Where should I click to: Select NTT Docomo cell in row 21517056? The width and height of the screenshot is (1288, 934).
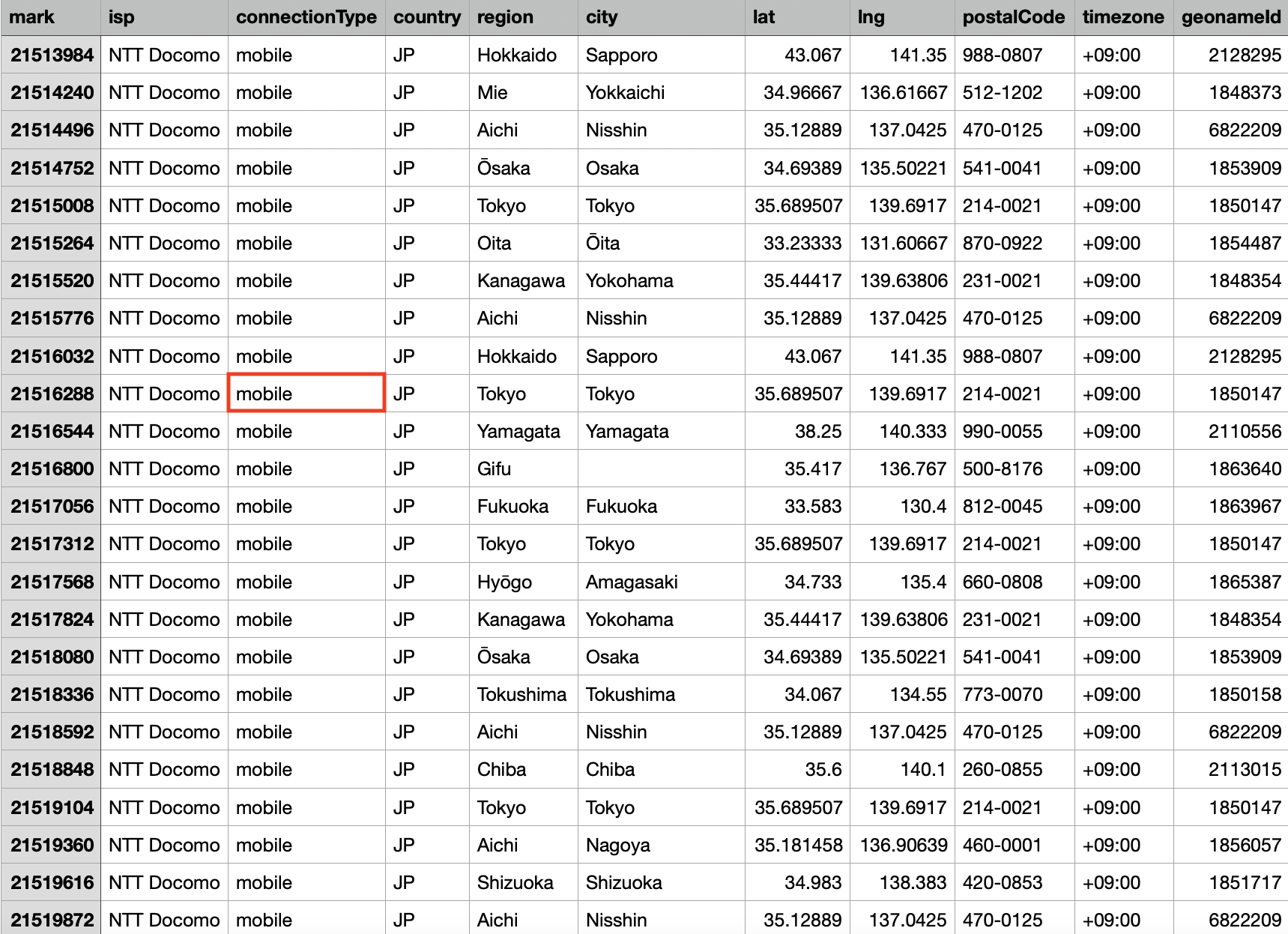[164, 506]
